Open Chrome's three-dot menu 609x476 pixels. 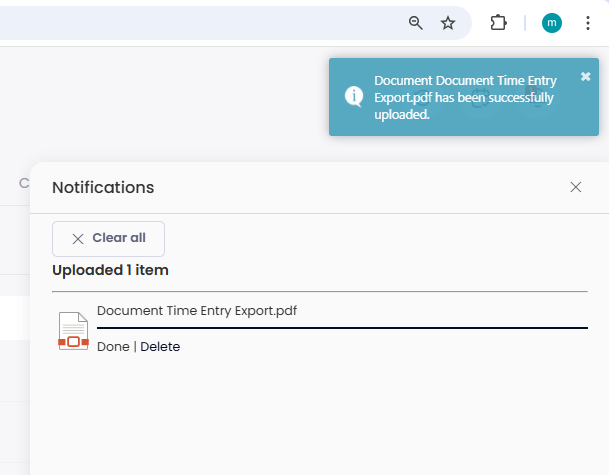[x=587, y=23]
